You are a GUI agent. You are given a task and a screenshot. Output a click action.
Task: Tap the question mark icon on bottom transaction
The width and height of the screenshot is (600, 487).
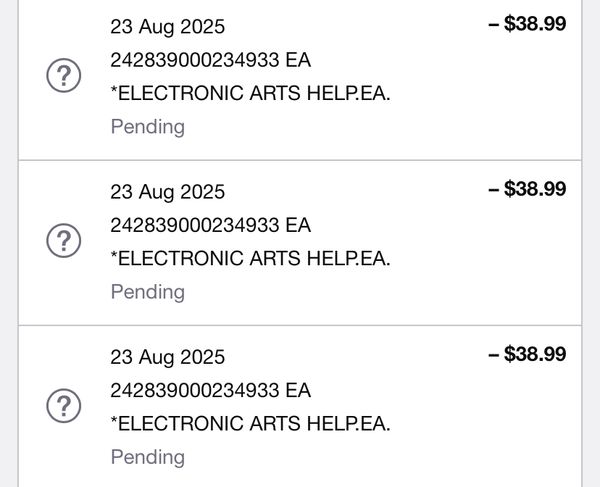coord(64,406)
